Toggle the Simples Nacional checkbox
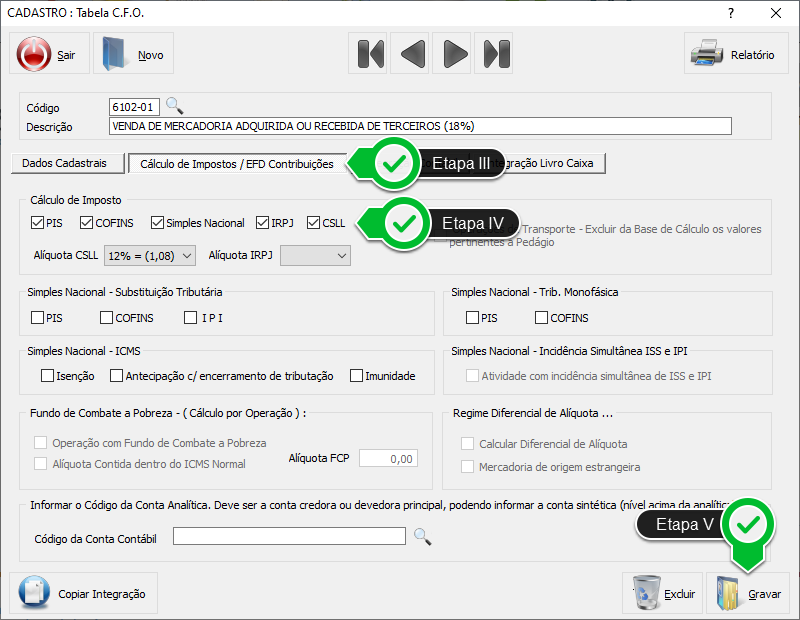This screenshot has height=620, width=800. click(x=158, y=223)
